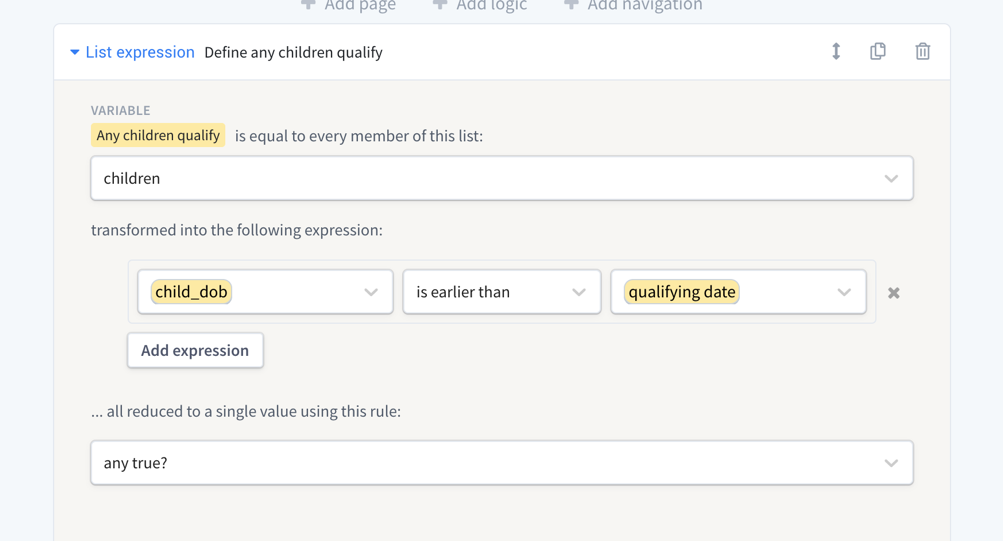Open the child_dob variable dropdown

coord(370,292)
